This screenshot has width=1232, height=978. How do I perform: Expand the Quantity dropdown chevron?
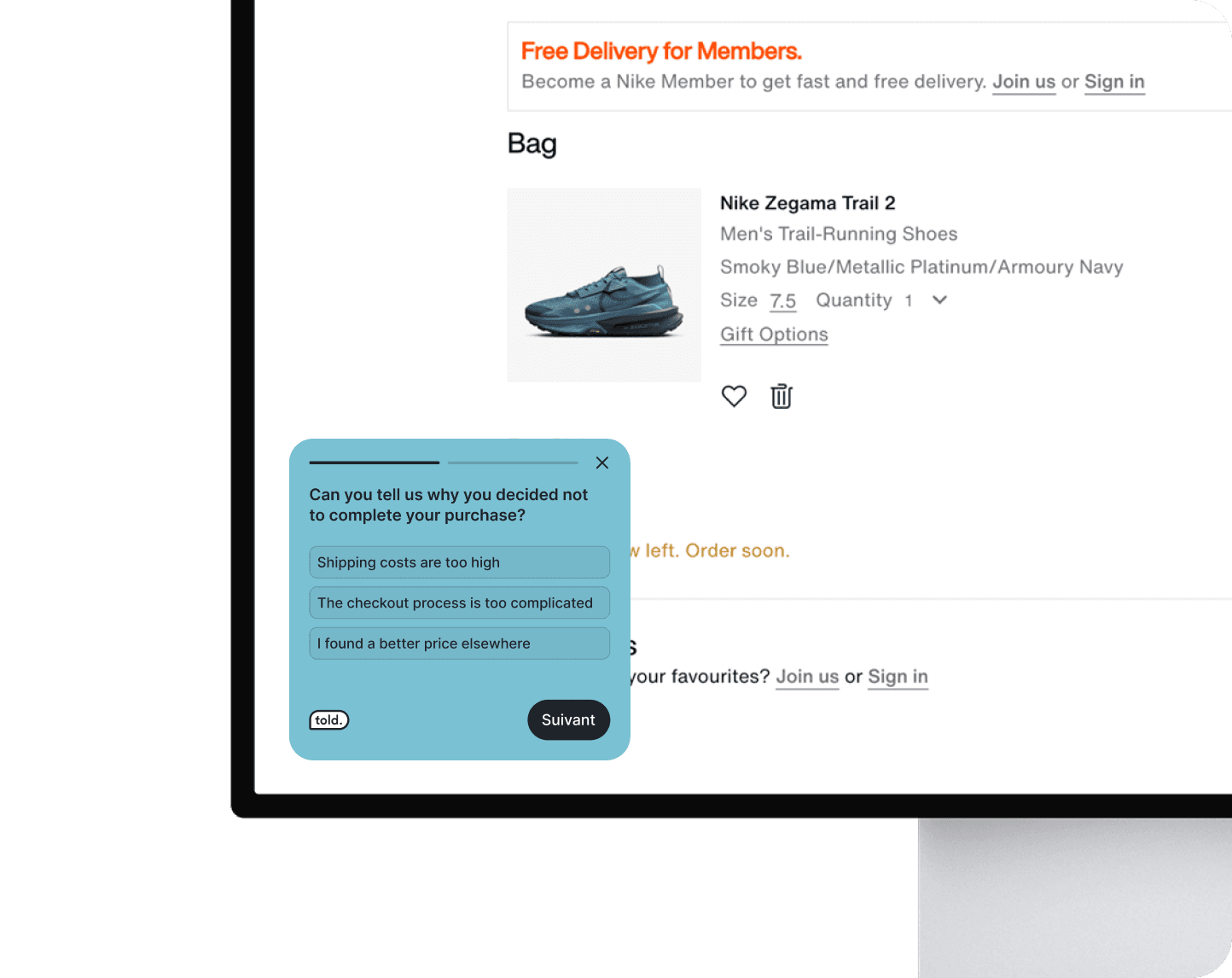939,300
